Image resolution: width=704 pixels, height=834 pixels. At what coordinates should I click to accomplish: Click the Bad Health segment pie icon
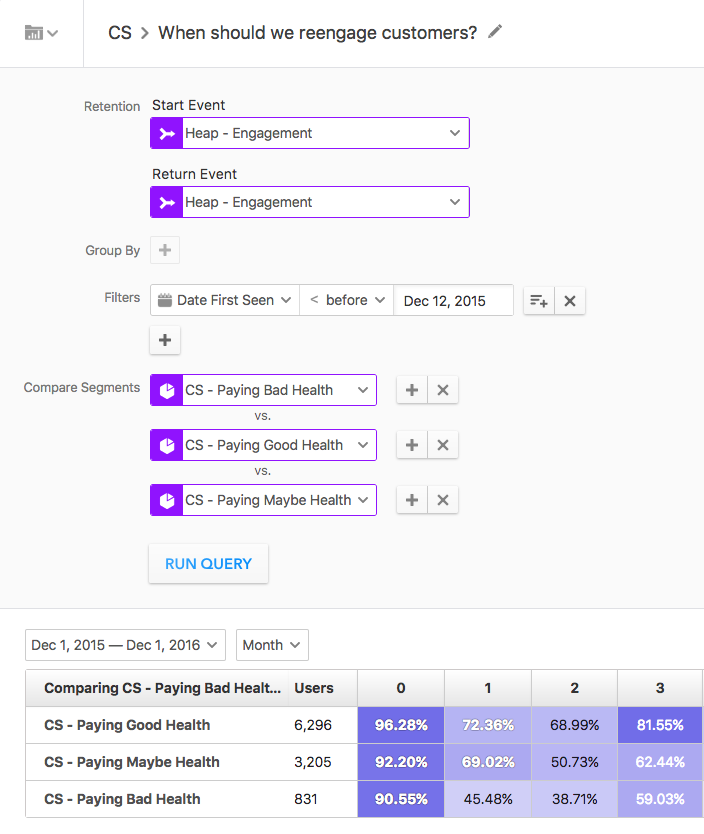pos(167,390)
